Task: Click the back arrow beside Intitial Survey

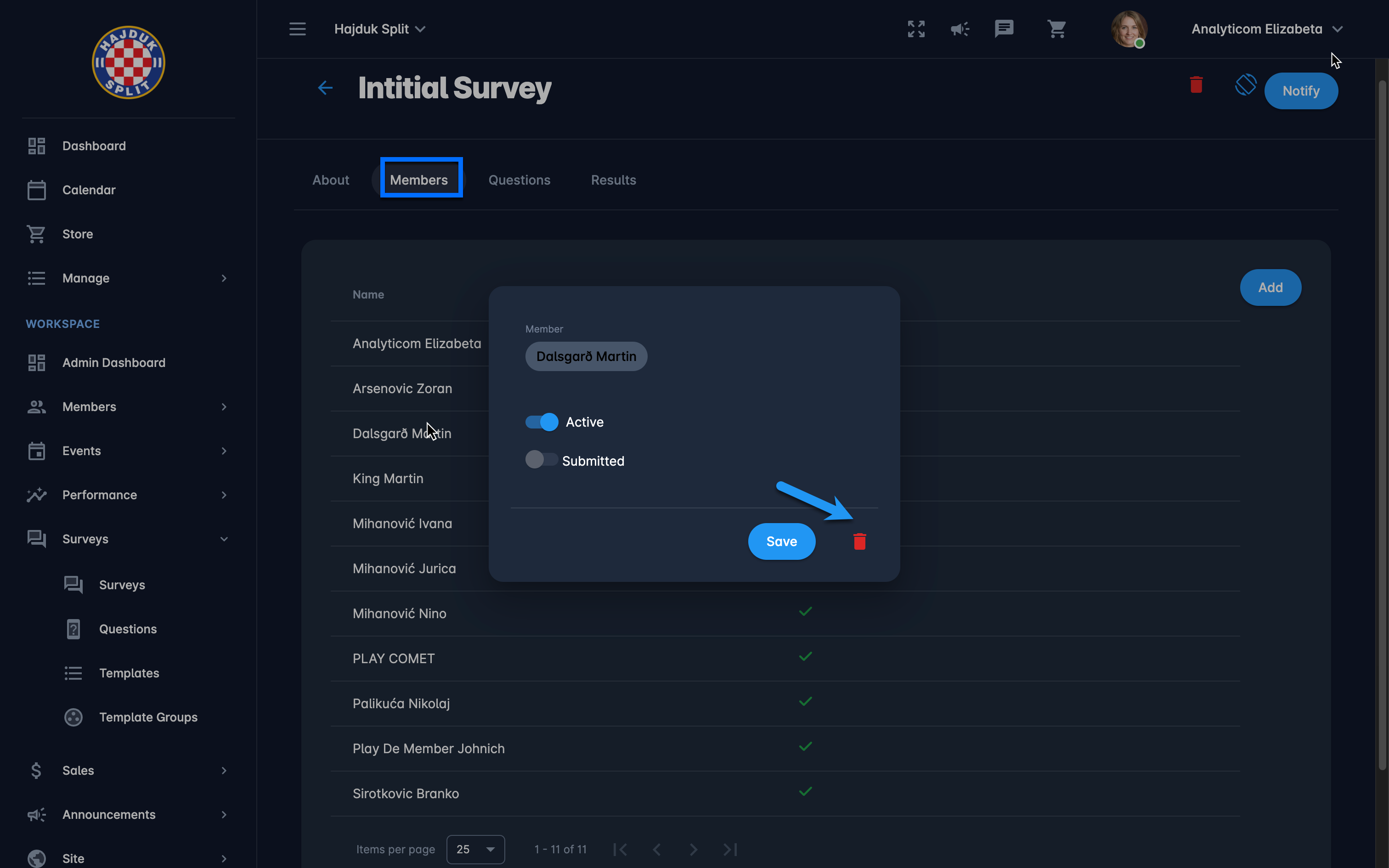Action: click(x=326, y=88)
